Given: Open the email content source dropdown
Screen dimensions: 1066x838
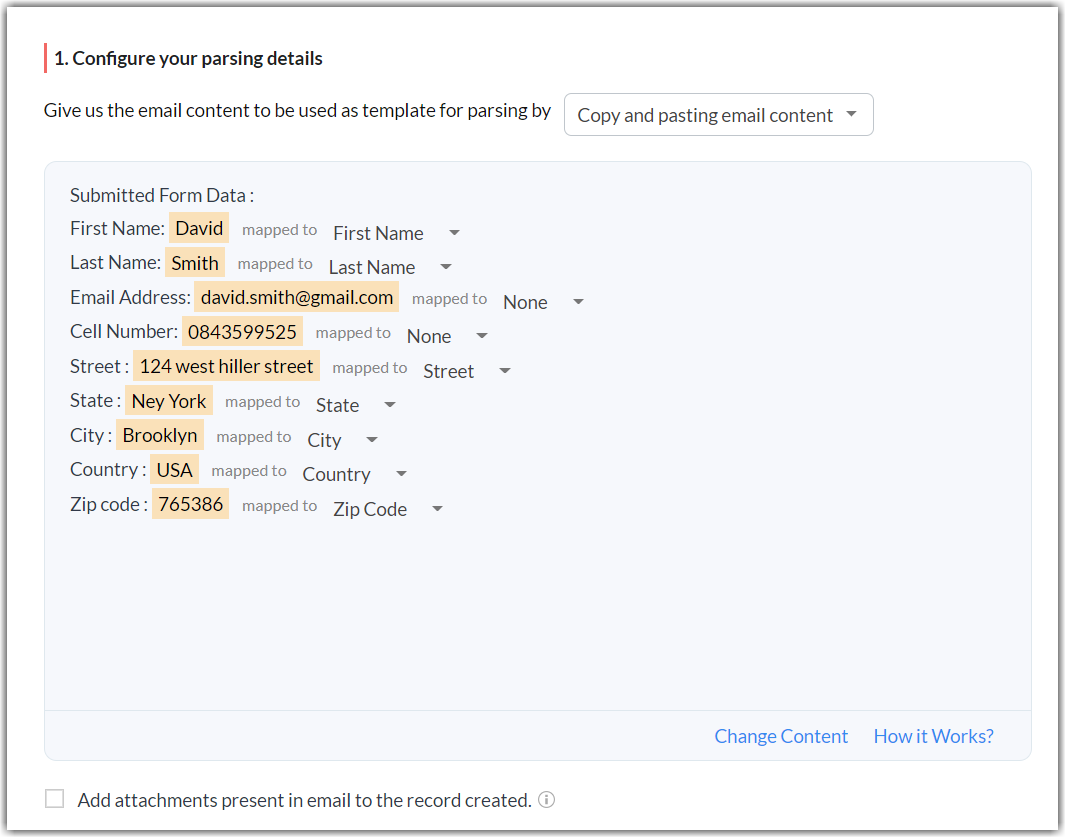Looking at the screenshot, I should 718,115.
